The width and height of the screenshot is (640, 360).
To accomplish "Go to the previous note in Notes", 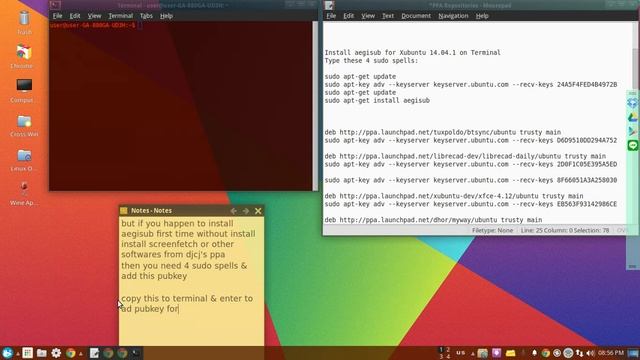I will [233, 211].
